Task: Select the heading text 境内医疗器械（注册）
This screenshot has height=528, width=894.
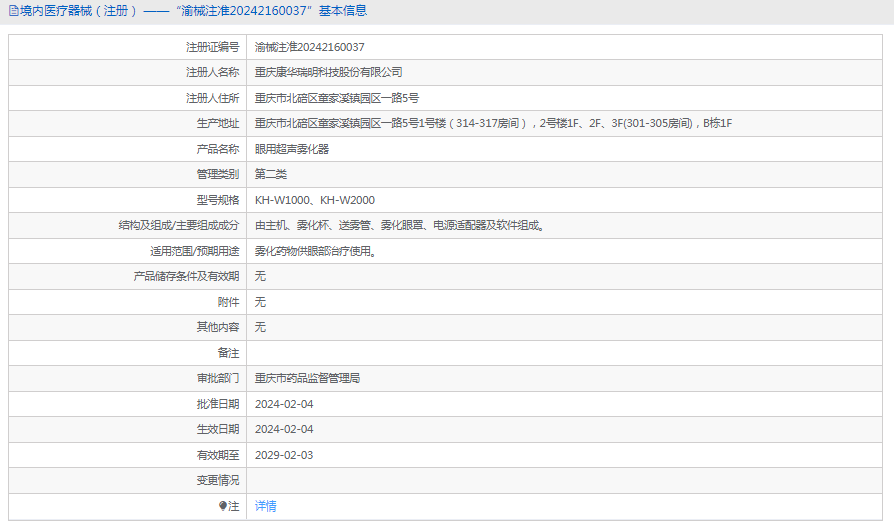Action: pos(79,11)
